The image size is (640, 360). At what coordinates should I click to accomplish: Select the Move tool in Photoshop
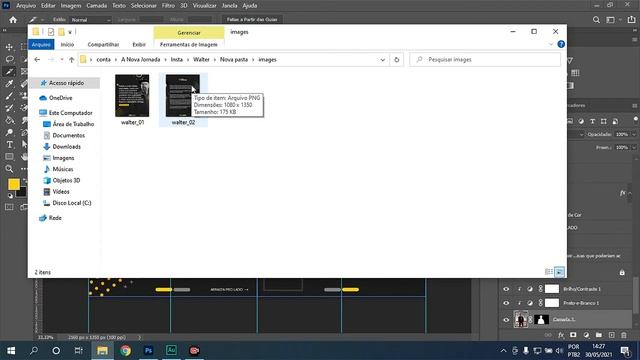(9, 47)
